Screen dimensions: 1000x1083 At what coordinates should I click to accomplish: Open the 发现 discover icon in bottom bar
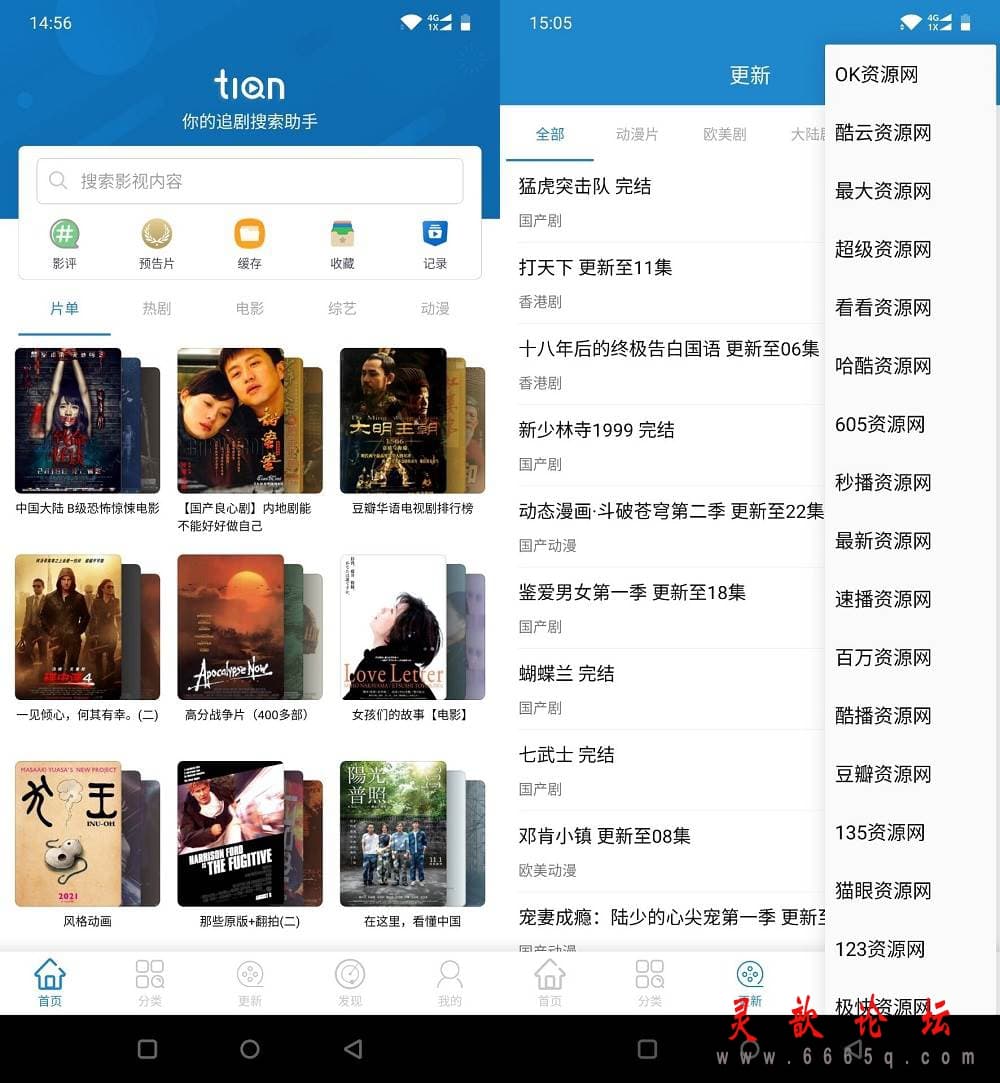(x=350, y=975)
